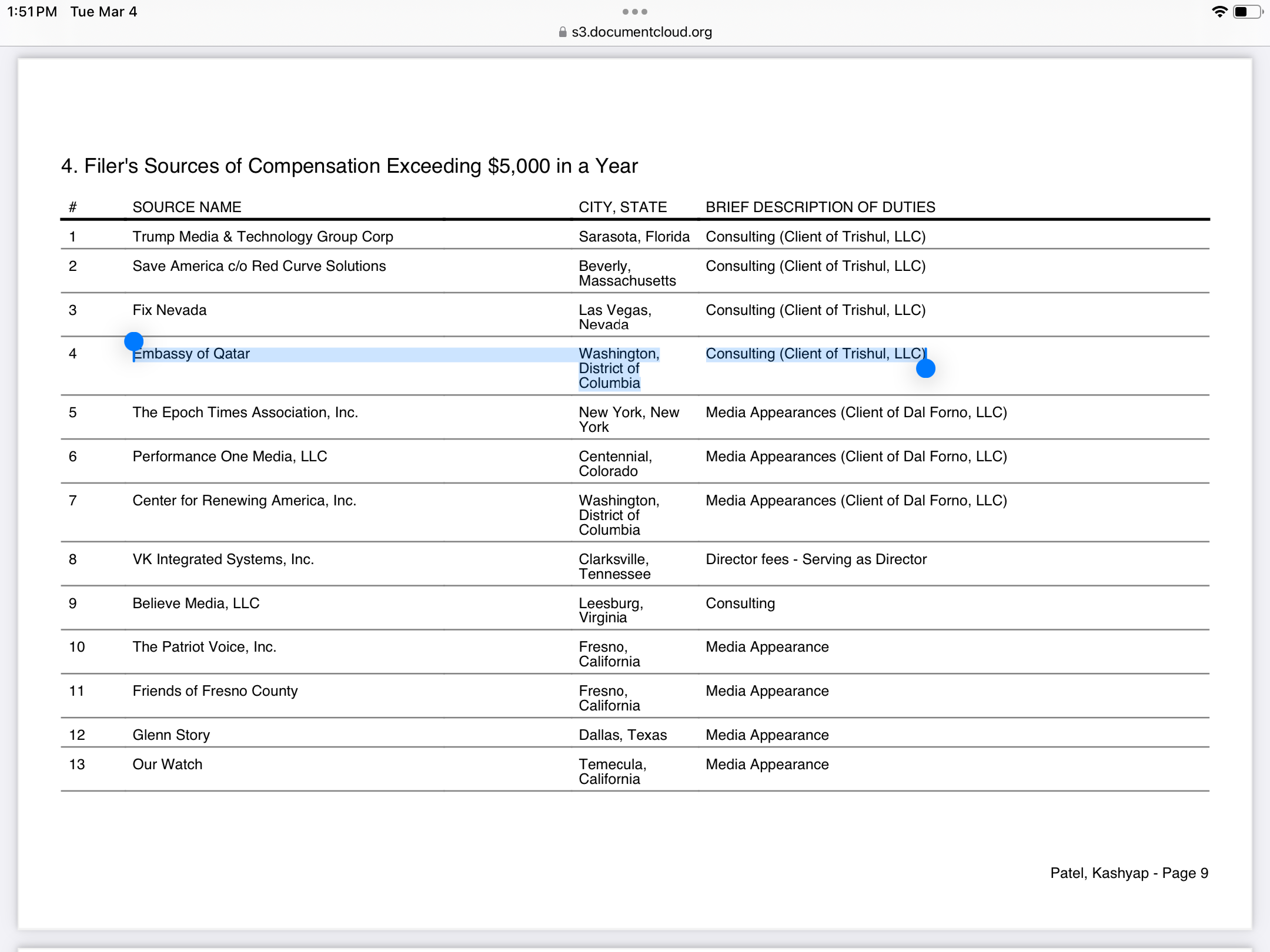Click Performance One Media, LLC
The height and width of the screenshot is (952, 1270).
pyautogui.click(x=229, y=457)
